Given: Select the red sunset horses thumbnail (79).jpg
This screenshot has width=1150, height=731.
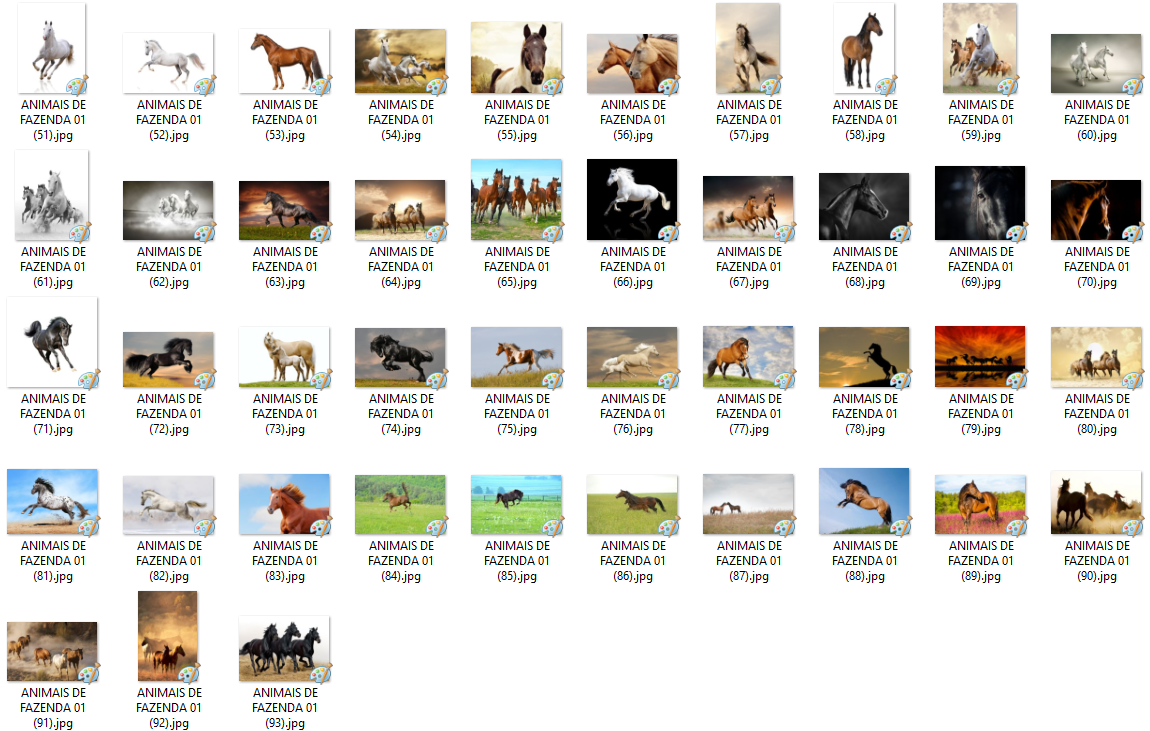Looking at the screenshot, I should [979, 356].
